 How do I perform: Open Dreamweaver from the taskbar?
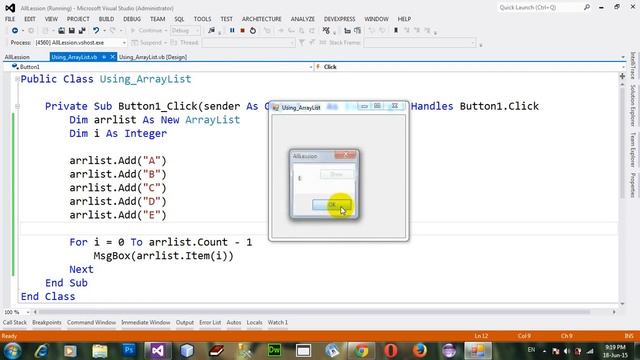coord(274,351)
